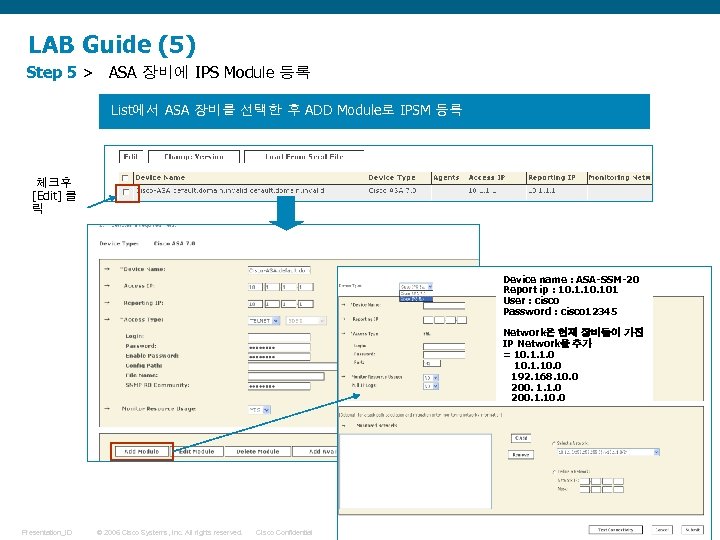Click the Access IP column header

click(x=487, y=178)
